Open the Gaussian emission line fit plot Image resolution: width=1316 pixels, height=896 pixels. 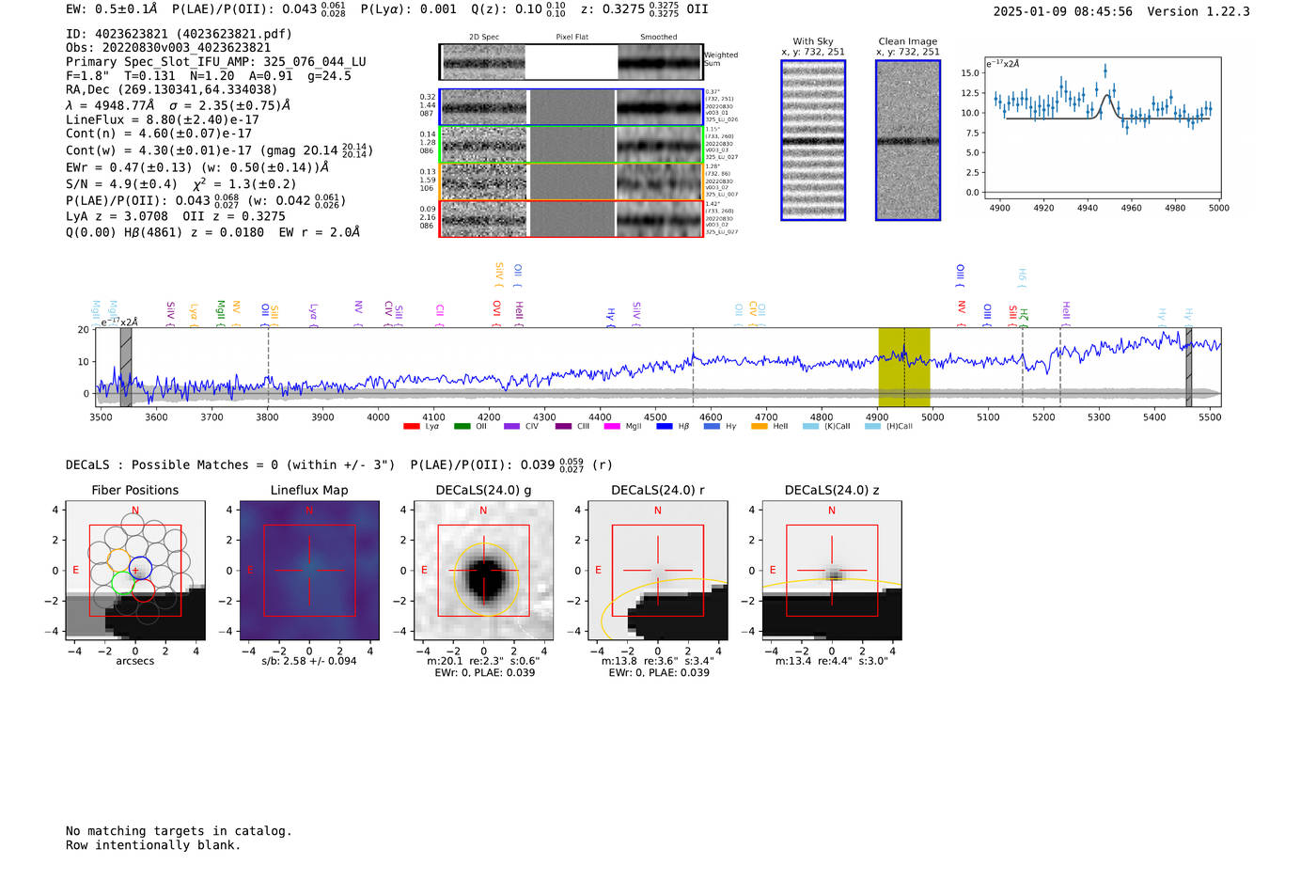(1102, 129)
